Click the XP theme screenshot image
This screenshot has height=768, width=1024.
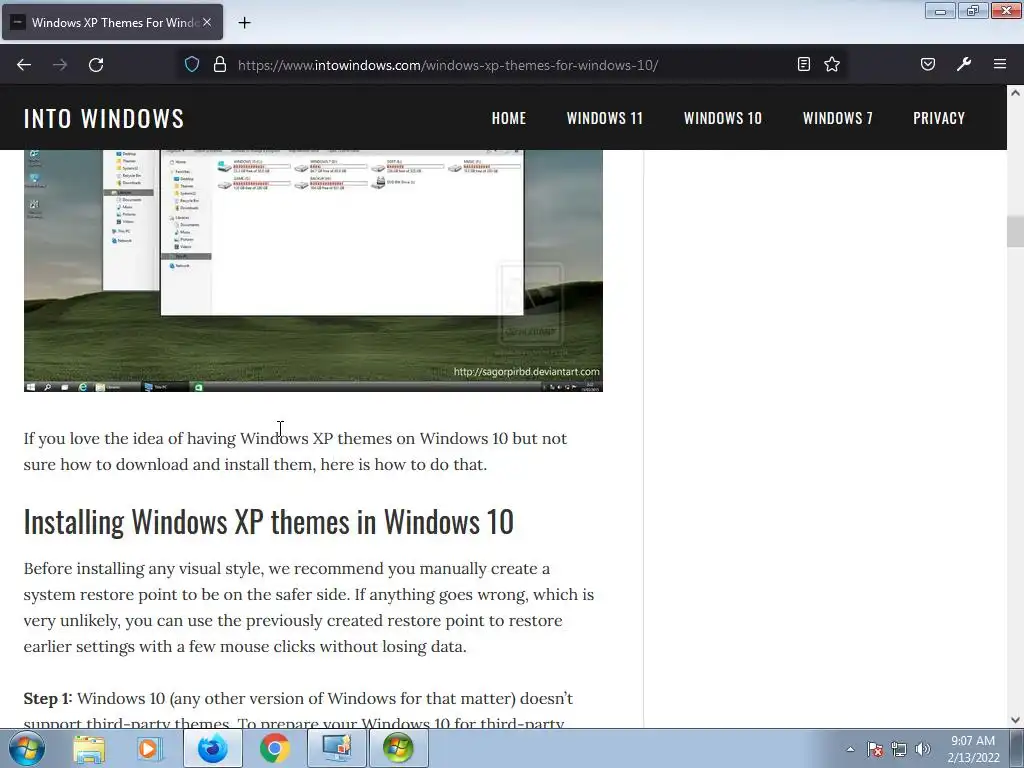tap(313, 270)
